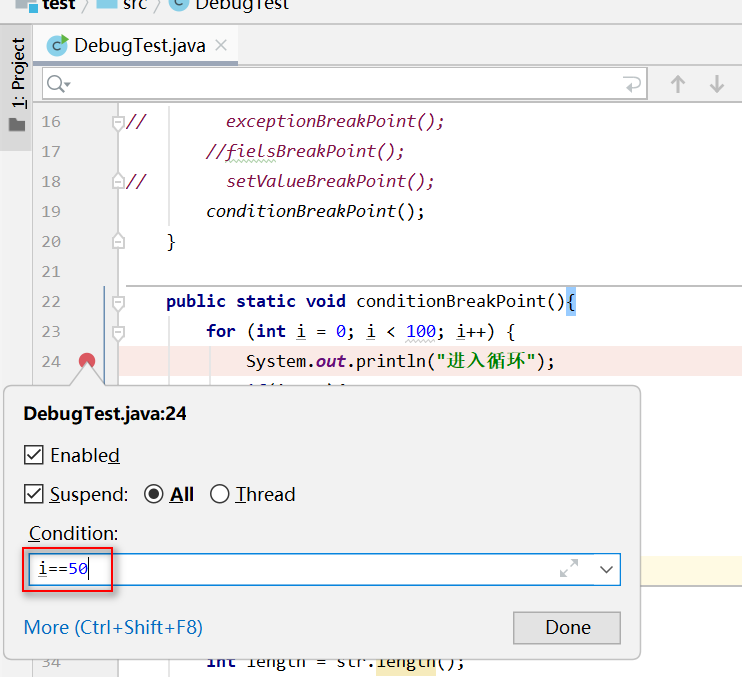Close the DebugTest.java editor tab
742x677 pixels.
[221, 45]
